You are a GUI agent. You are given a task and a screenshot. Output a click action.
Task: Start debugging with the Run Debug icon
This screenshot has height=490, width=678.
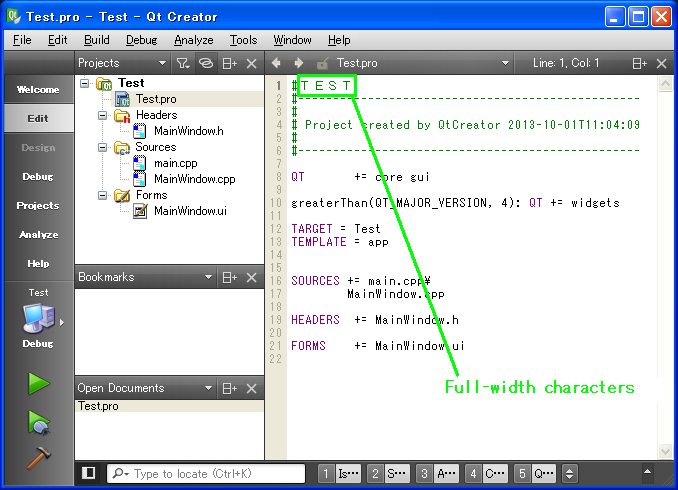[38, 422]
